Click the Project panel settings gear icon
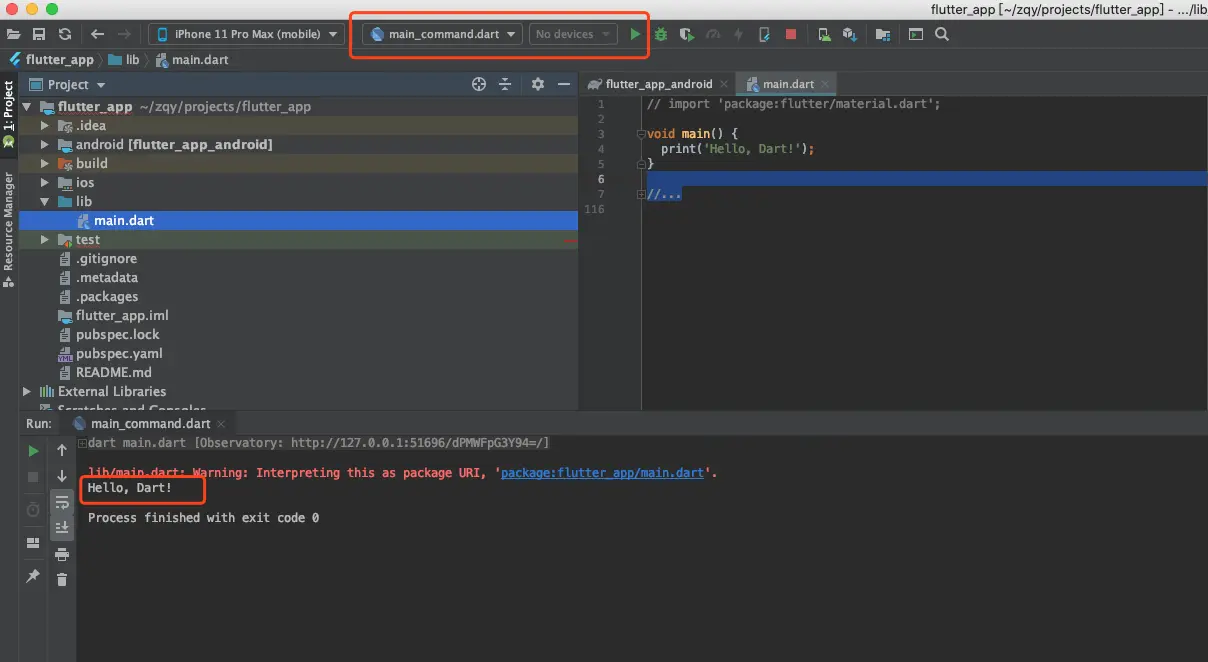 [x=538, y=84]
